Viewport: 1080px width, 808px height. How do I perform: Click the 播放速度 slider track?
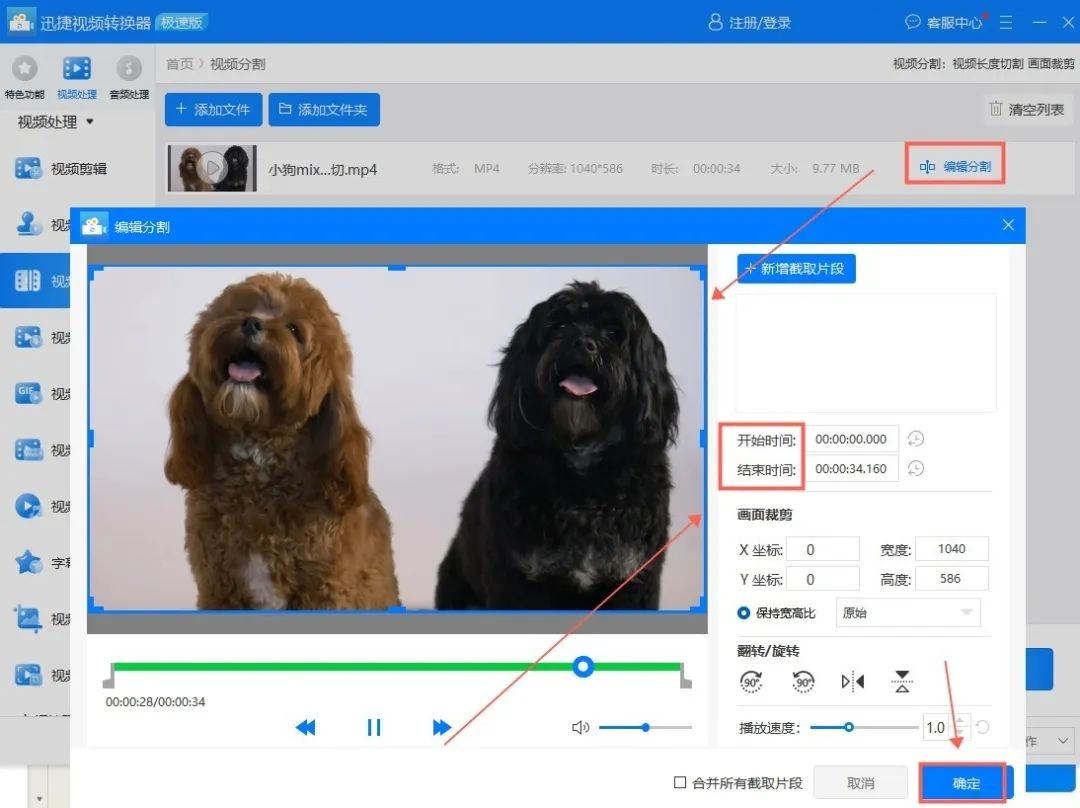[x=880, y=728]
